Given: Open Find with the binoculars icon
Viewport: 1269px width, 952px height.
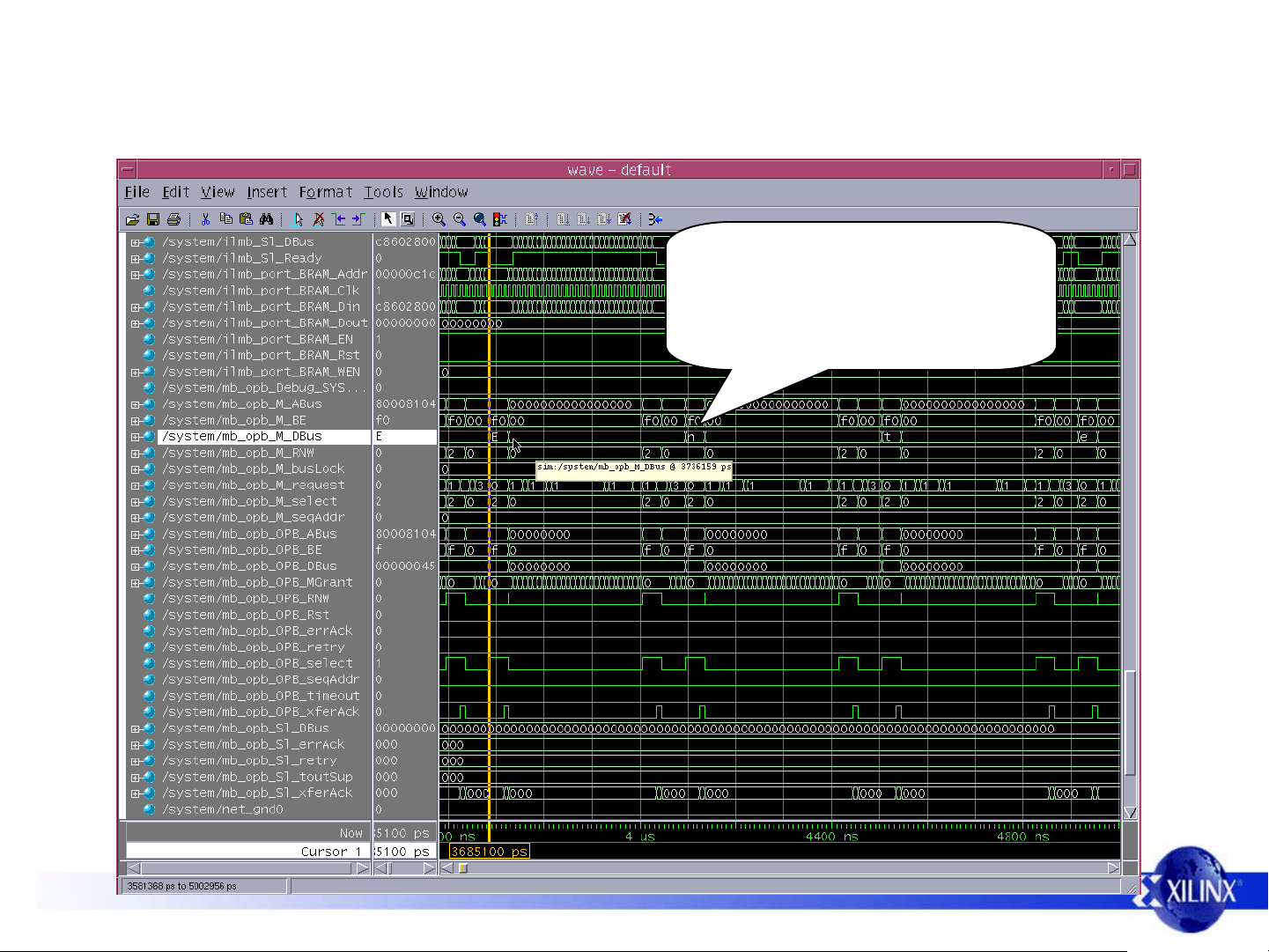Looking at the screenshot, I should click(x=267, y=219).
